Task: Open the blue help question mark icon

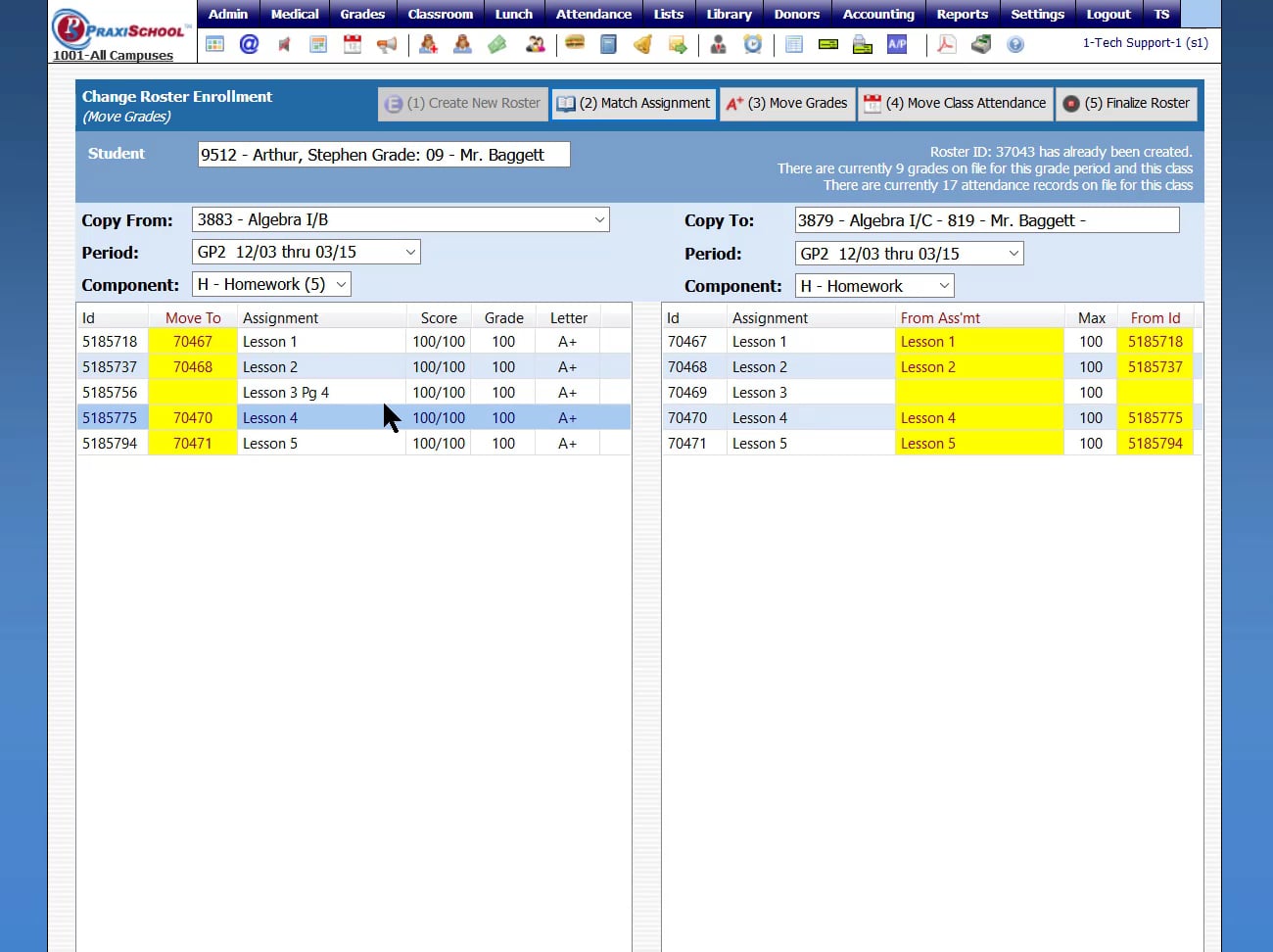Action: pos(1015,44)
